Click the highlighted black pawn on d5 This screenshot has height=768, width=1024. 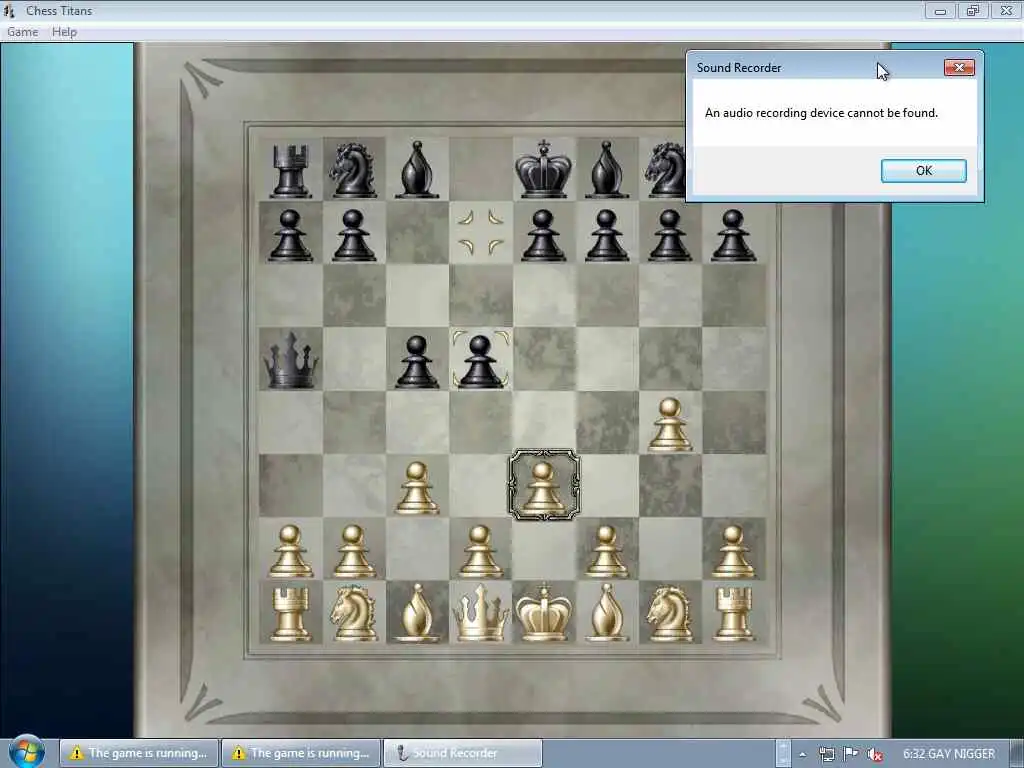click(x=480, y=362)
